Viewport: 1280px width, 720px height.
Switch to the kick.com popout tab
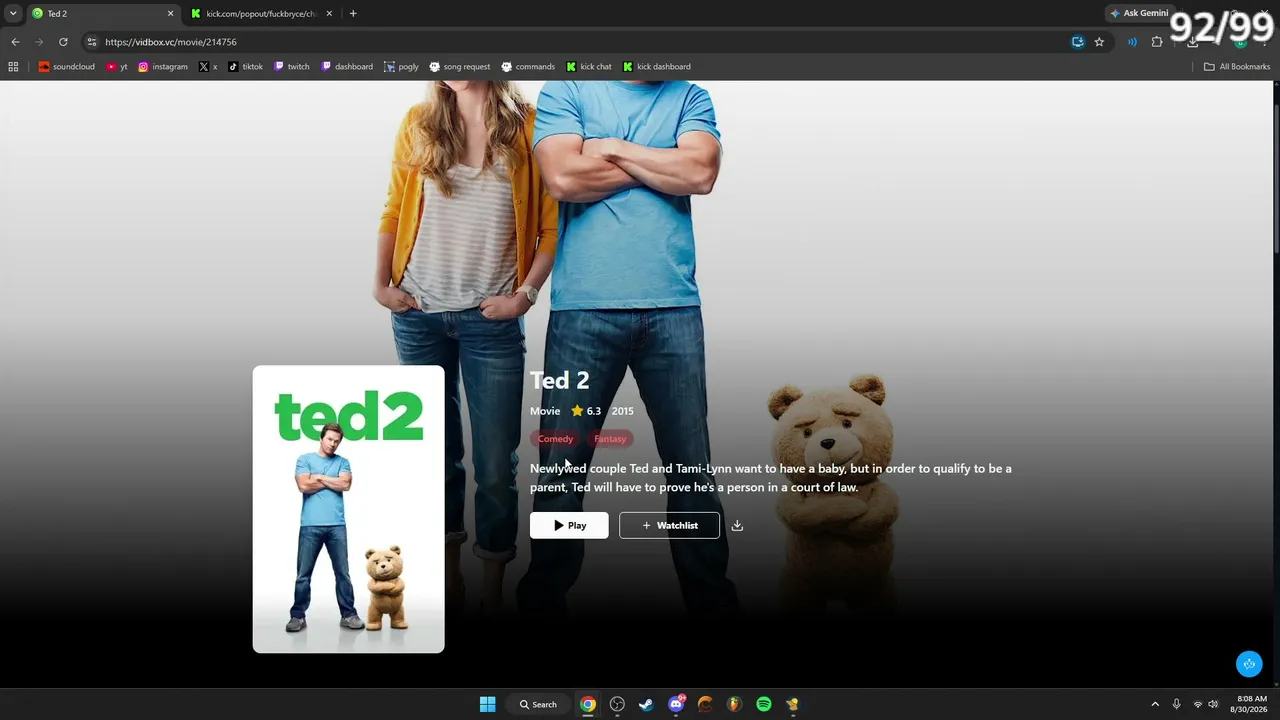pos(262,13)
